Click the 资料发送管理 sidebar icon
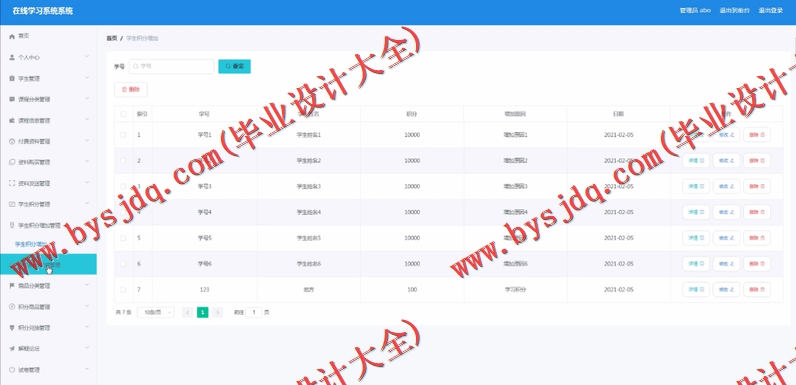 click(12, 183)
